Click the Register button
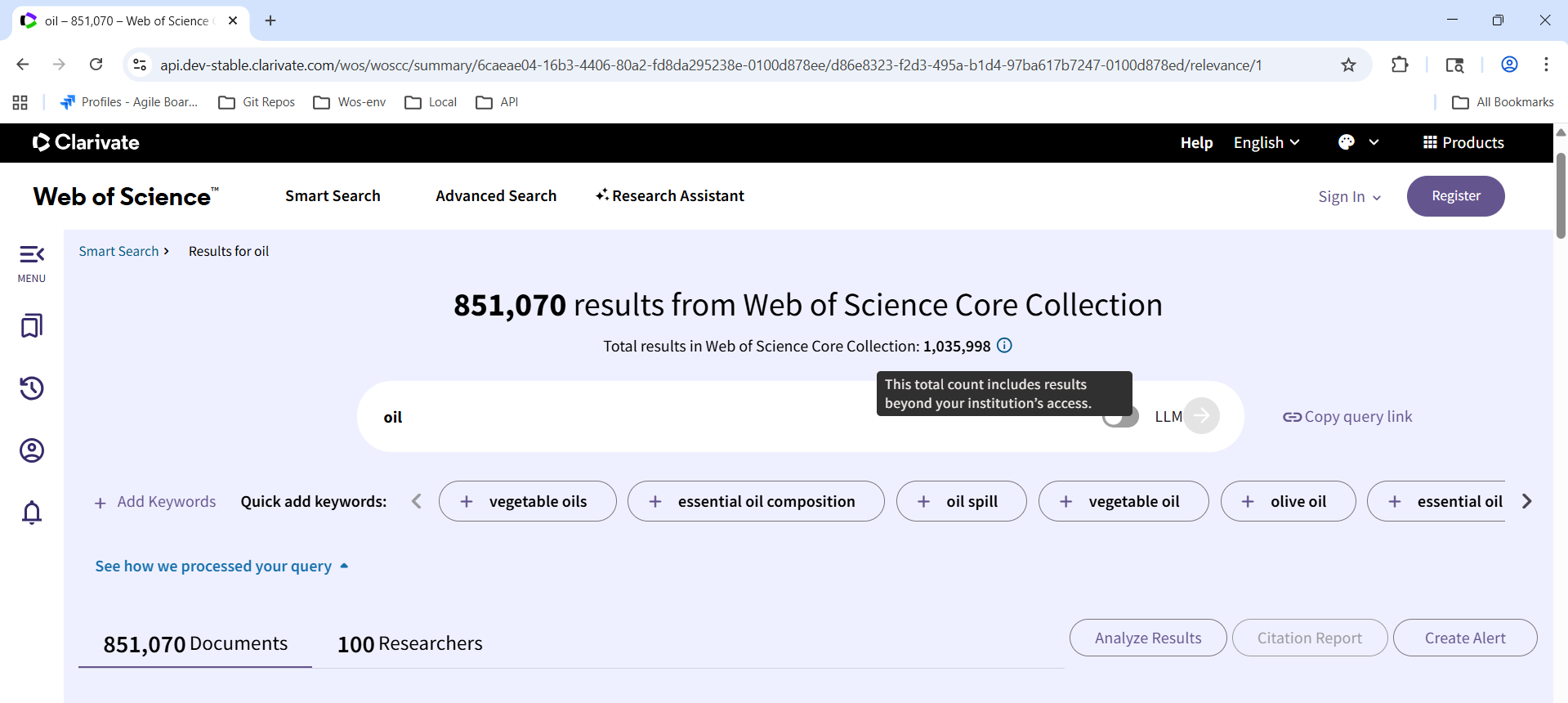1568x703 pixels. click(1456, 196)
